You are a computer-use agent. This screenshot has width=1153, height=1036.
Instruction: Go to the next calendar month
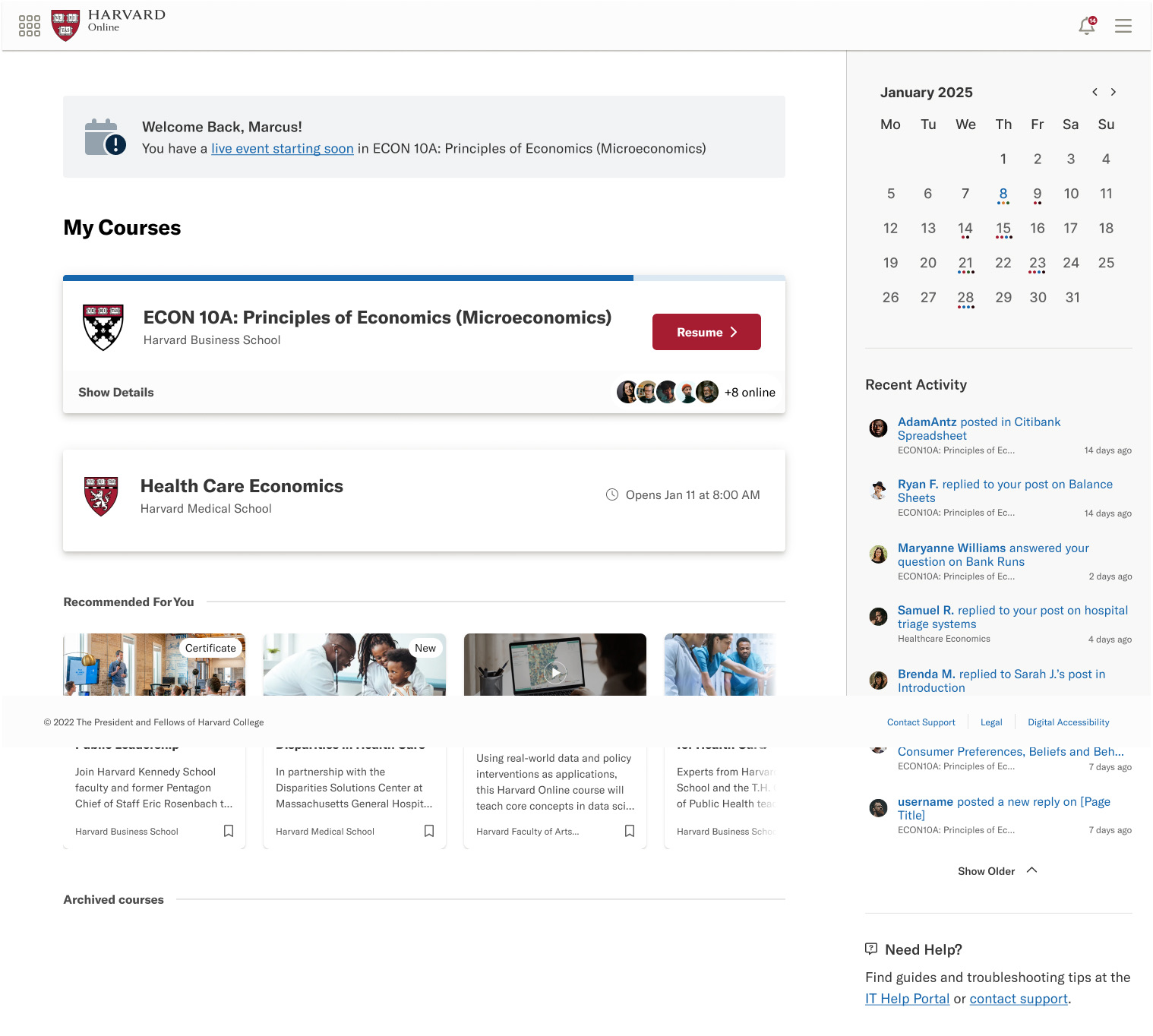pyautogui.click(x=1114, y=92)
